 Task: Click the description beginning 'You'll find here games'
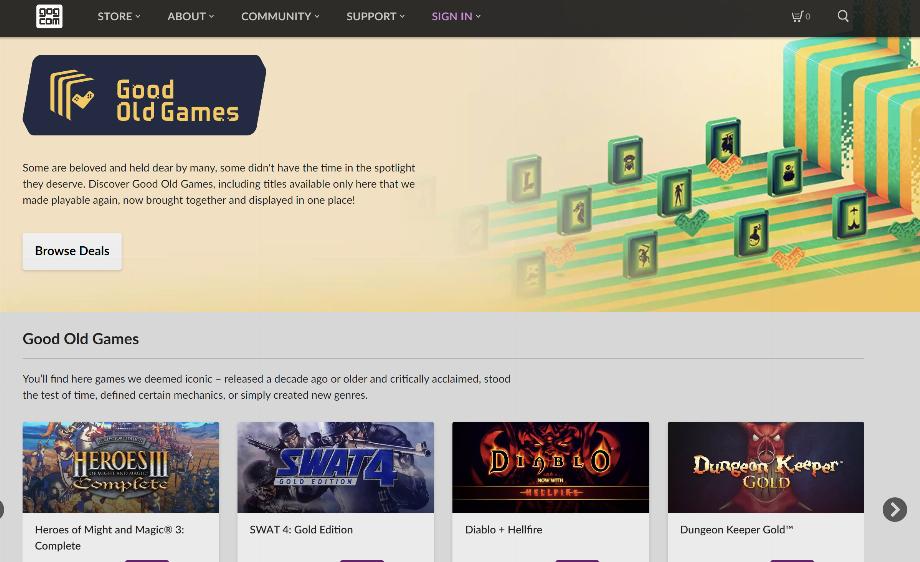click(266, 387)
